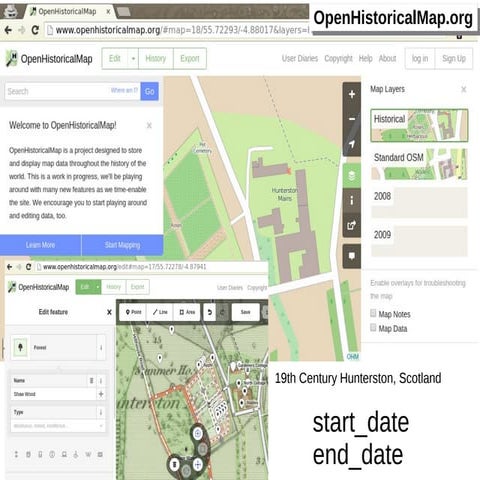The image size is (480, 480).
Task: Select the Point tool in the editor
Action: pos(133,312)
